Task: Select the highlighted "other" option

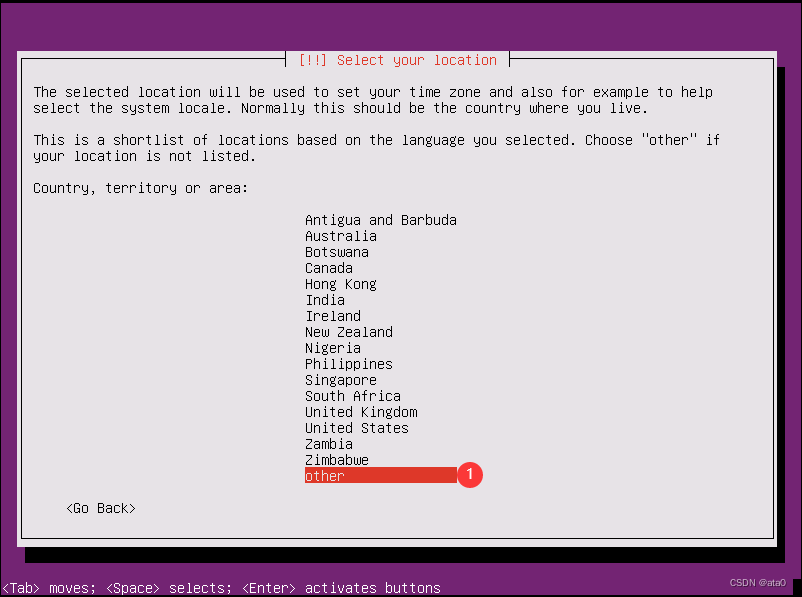Action: [x=381, y=475]
